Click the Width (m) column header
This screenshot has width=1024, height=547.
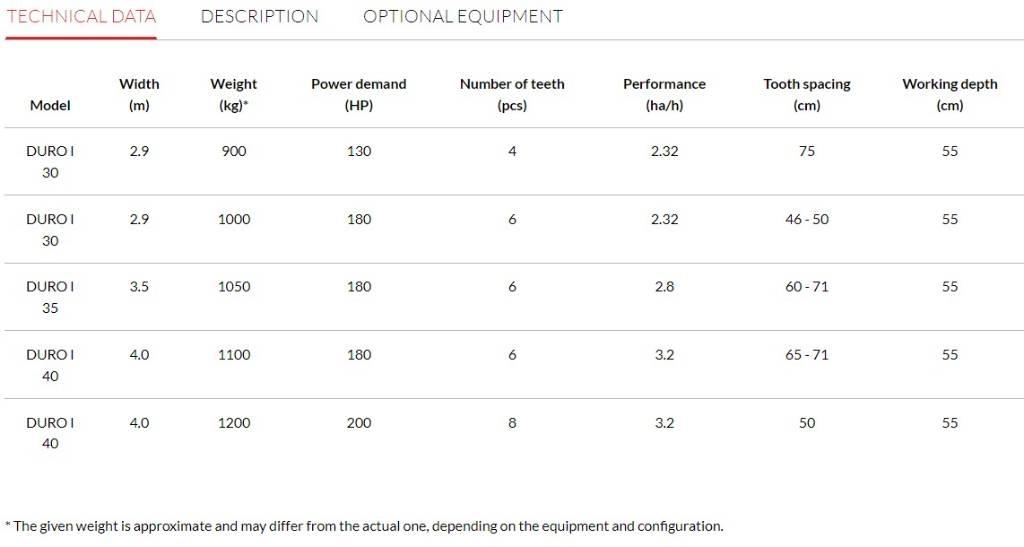click(139, 94)
